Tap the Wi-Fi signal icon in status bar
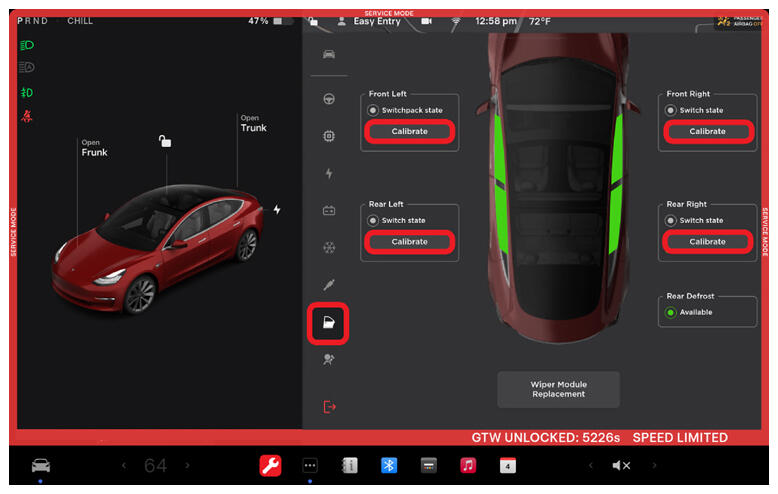The image size is (778, 494). point(455,21)
